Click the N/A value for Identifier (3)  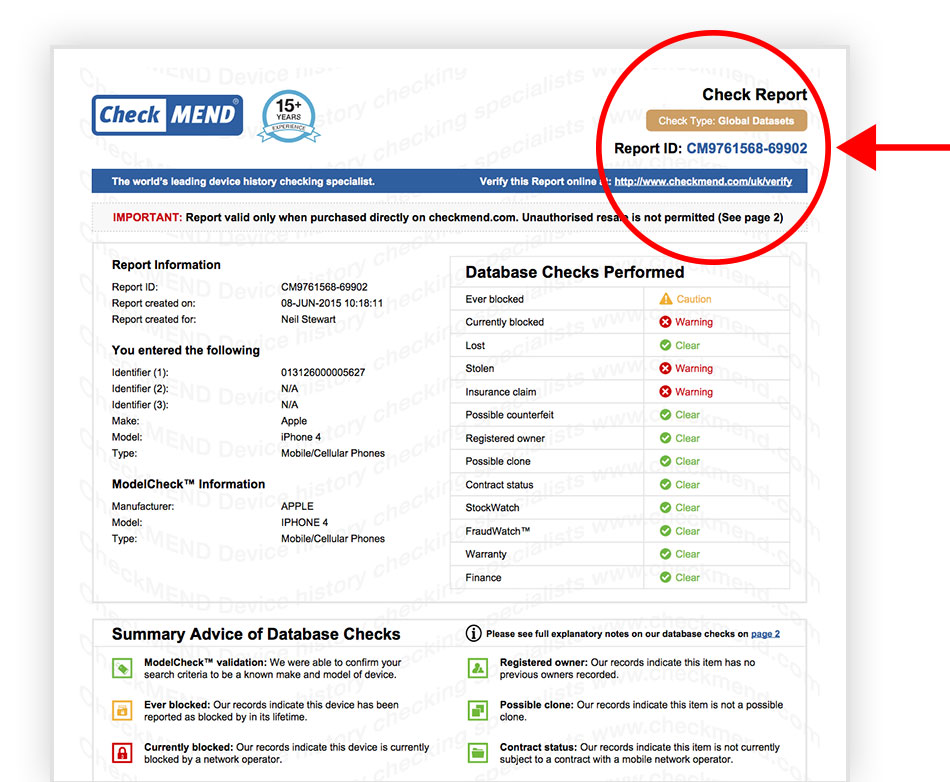(x=290, y=405)
